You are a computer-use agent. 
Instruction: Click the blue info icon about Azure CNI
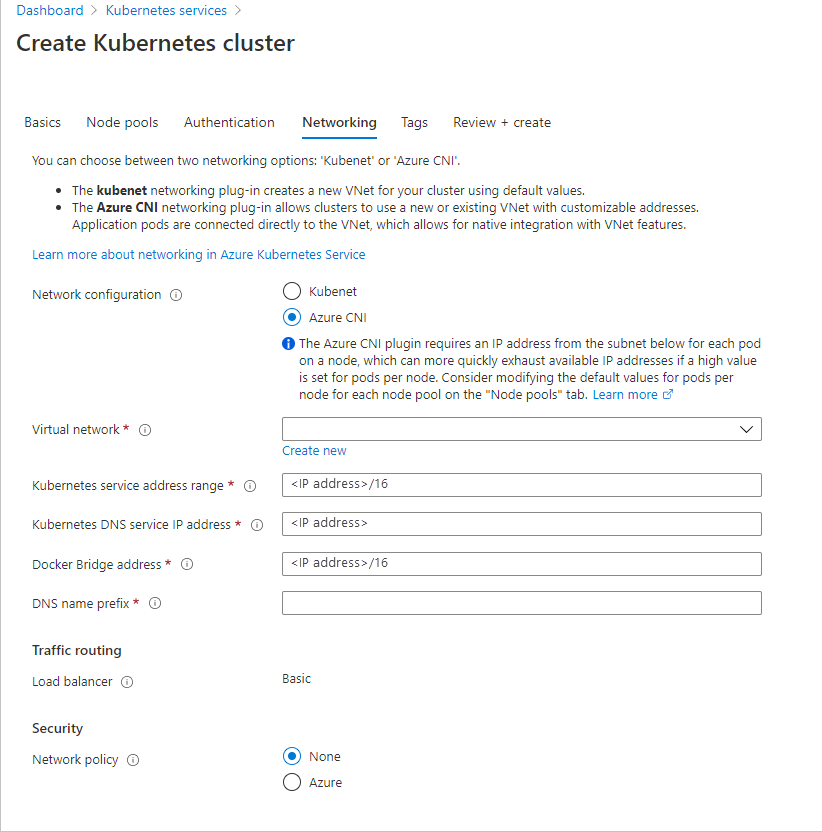coord(291,345)
